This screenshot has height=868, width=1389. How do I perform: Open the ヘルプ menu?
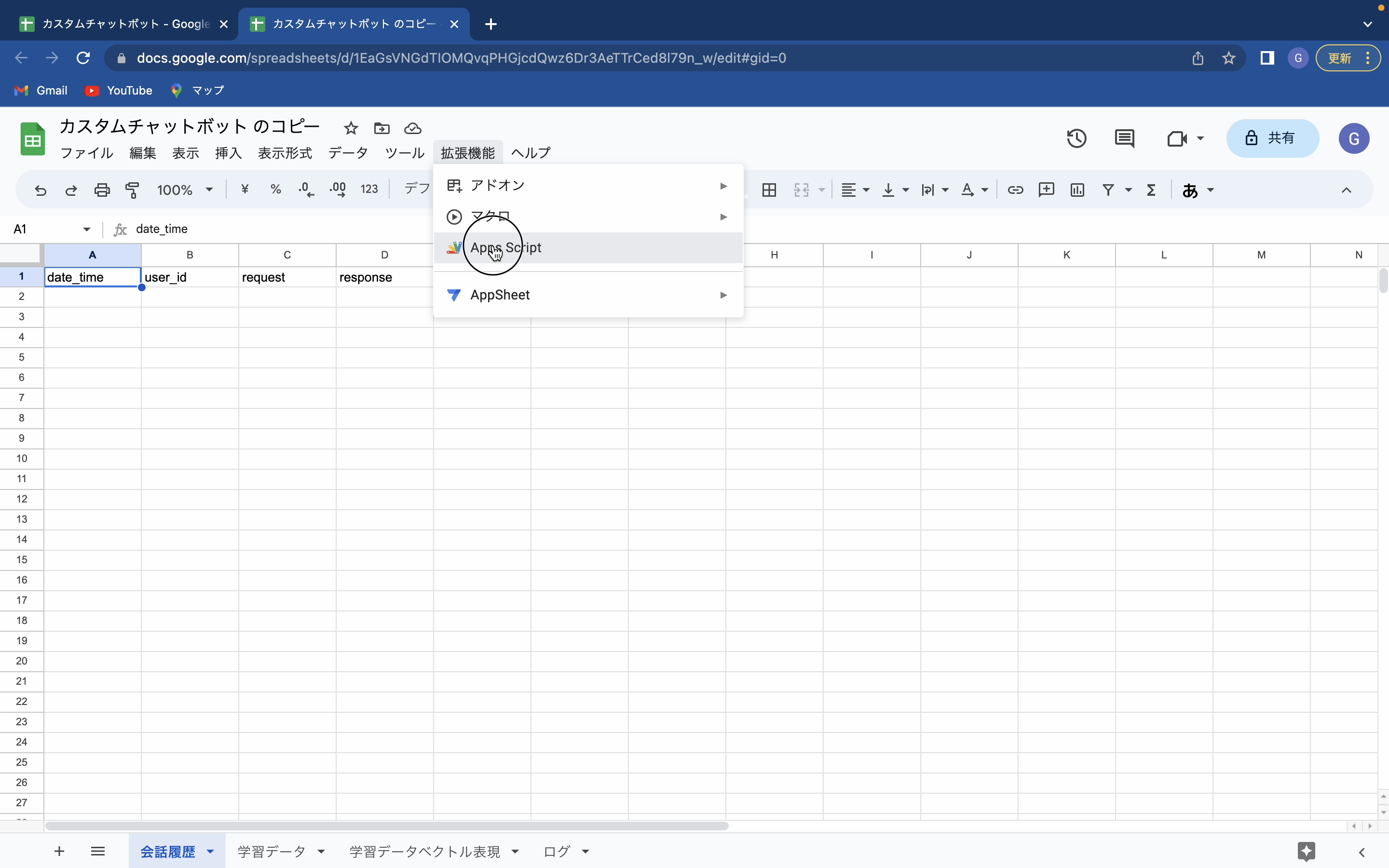[x=530, y=153]
